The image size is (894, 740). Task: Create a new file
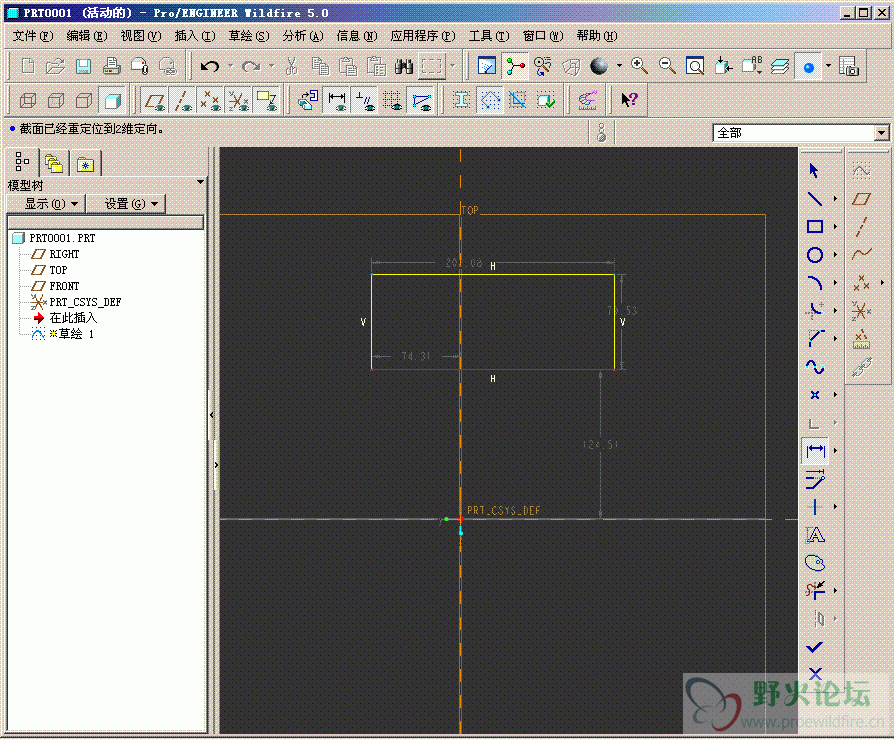coord(27,67)
